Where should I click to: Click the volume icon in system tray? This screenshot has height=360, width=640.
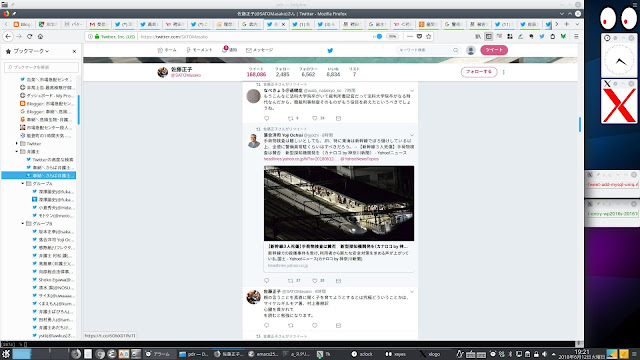point(544,354)
